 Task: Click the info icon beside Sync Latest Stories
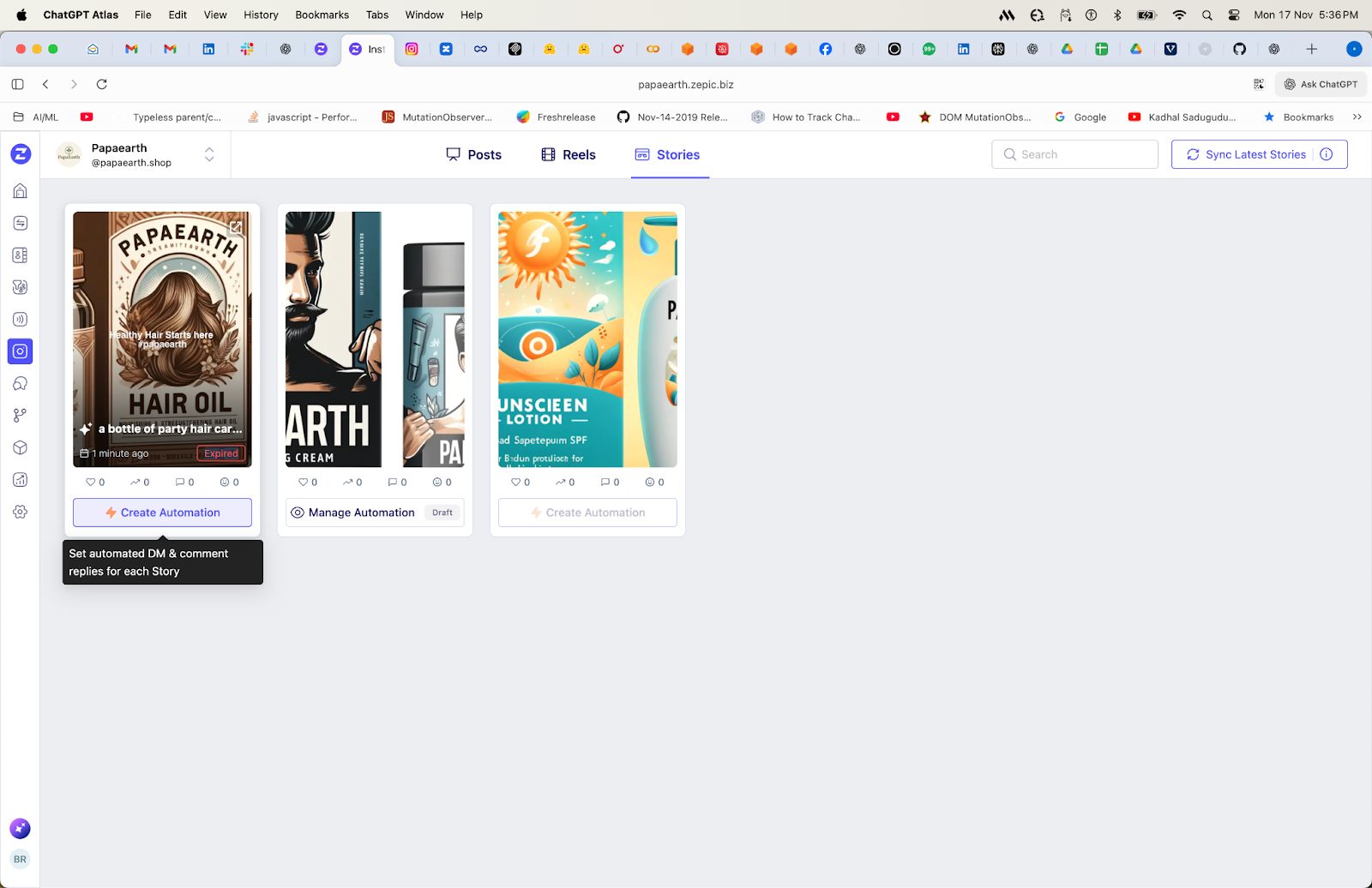point(1327,154)
